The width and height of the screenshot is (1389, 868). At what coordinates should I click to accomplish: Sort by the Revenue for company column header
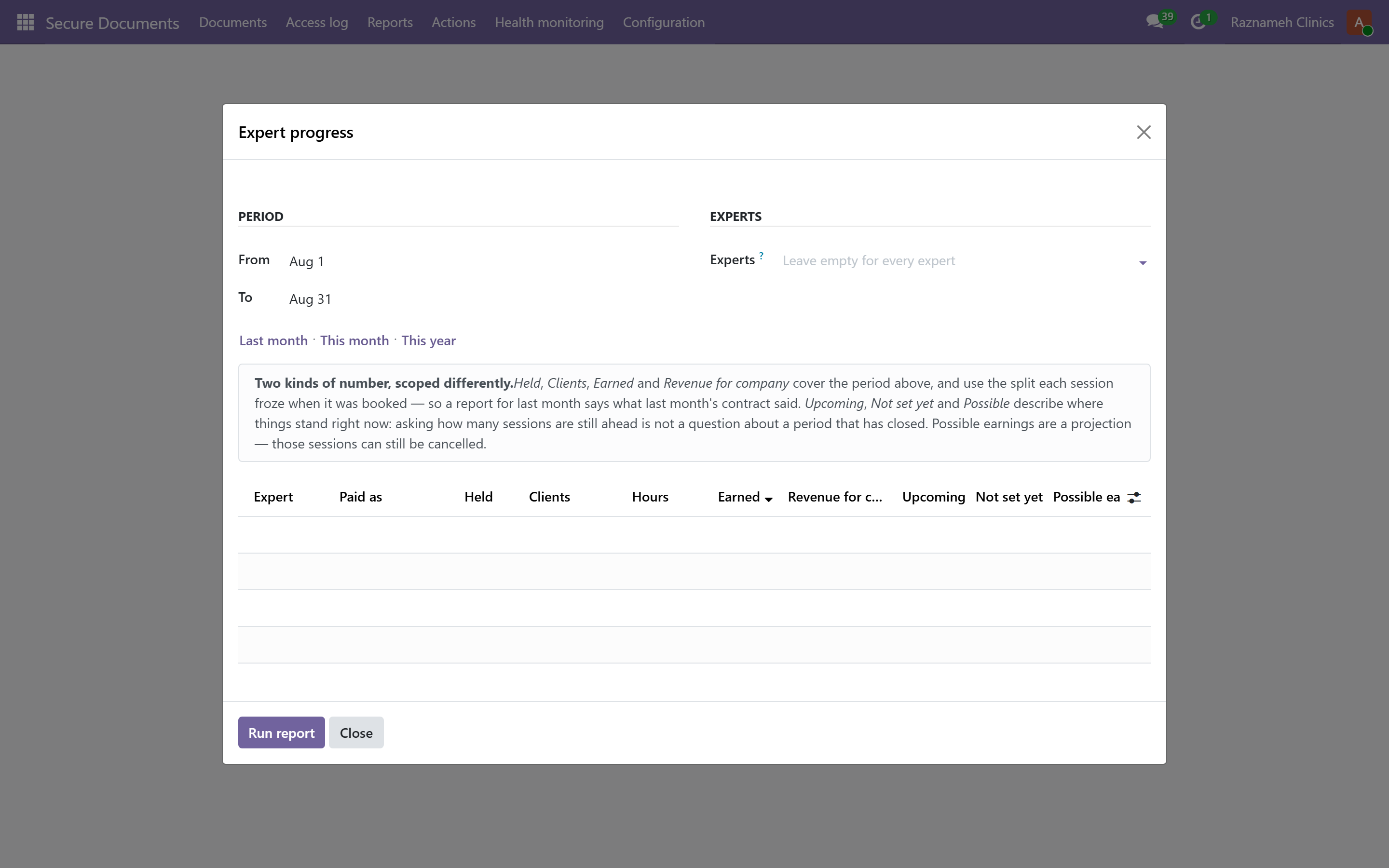pos(834,497)
